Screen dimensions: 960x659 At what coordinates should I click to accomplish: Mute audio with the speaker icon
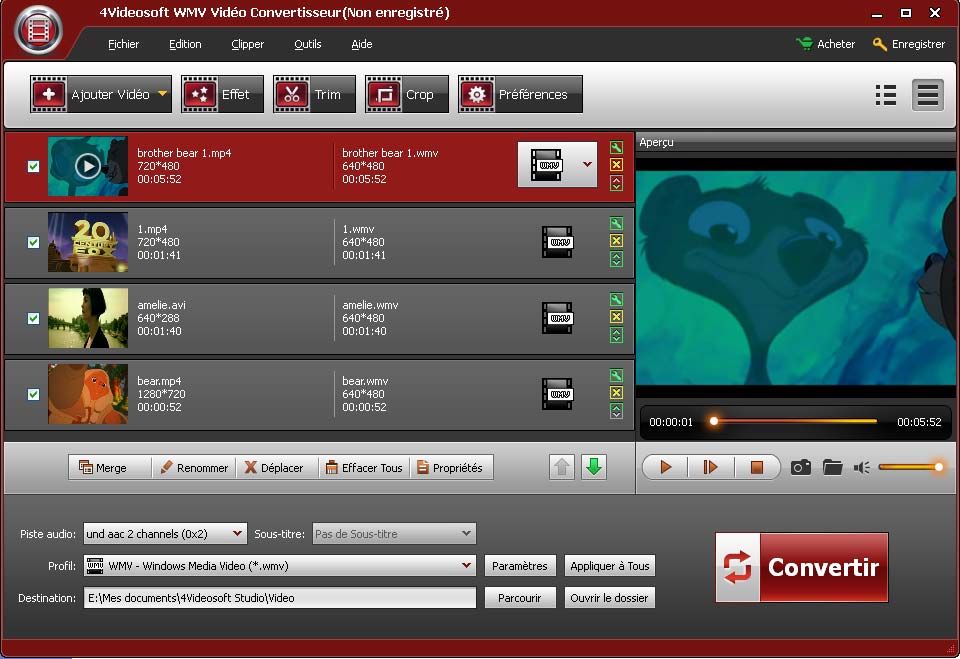(861, 467)
